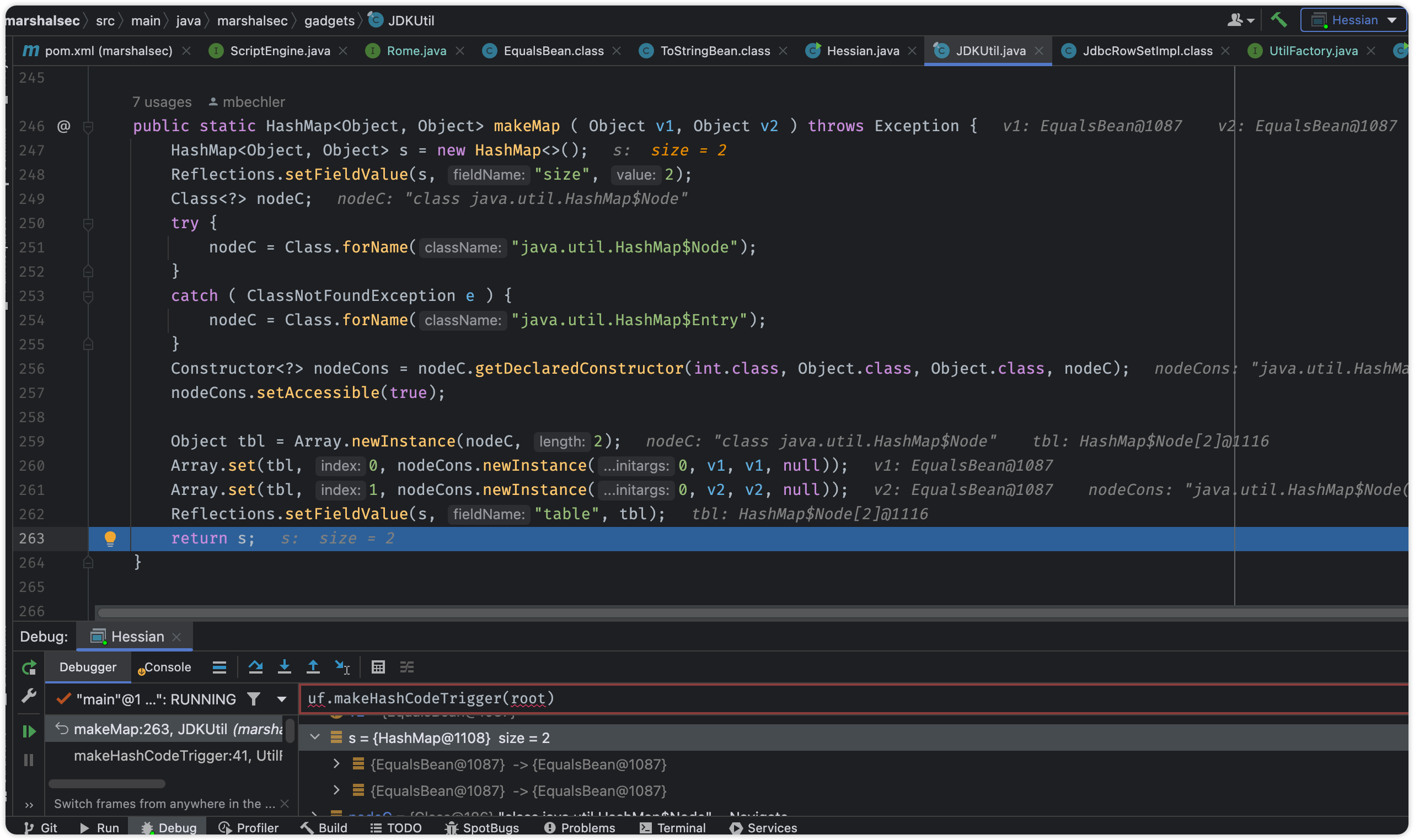Click the Rerun Hessian debug icon

click(x=29, y=668)
